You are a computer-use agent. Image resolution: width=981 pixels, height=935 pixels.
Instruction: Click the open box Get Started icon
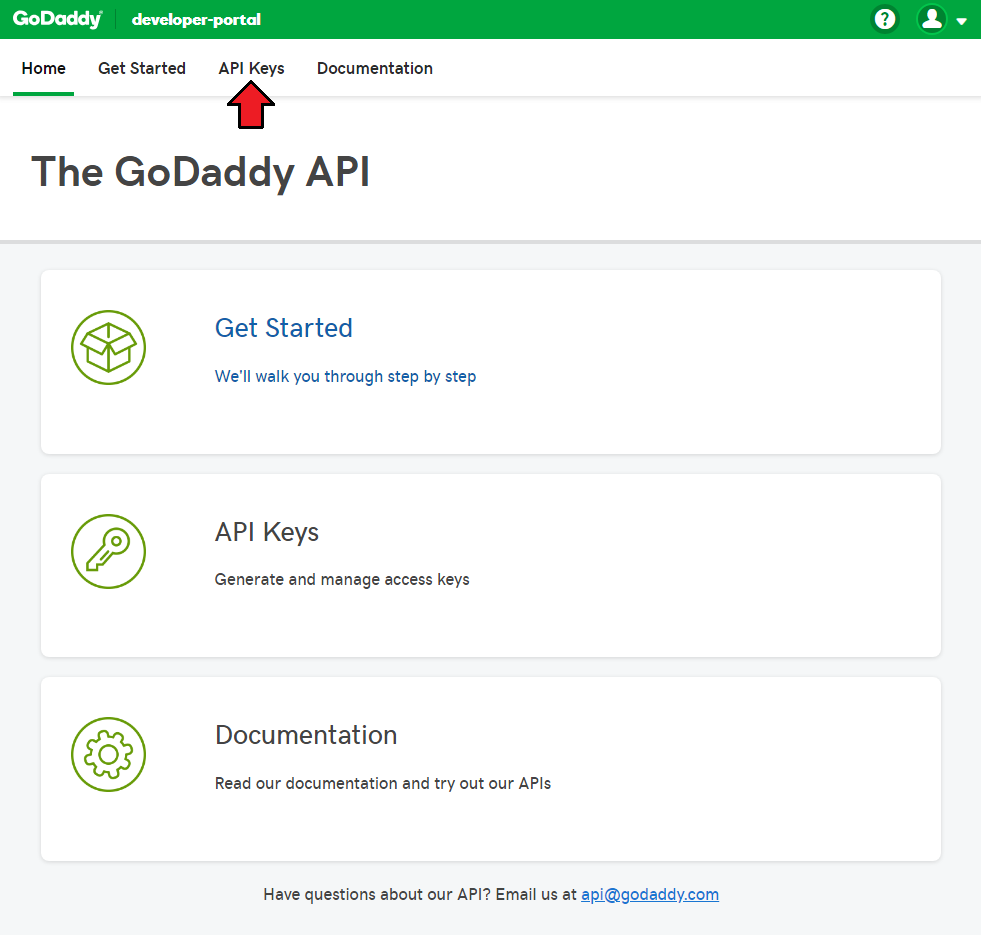point(108,347)
